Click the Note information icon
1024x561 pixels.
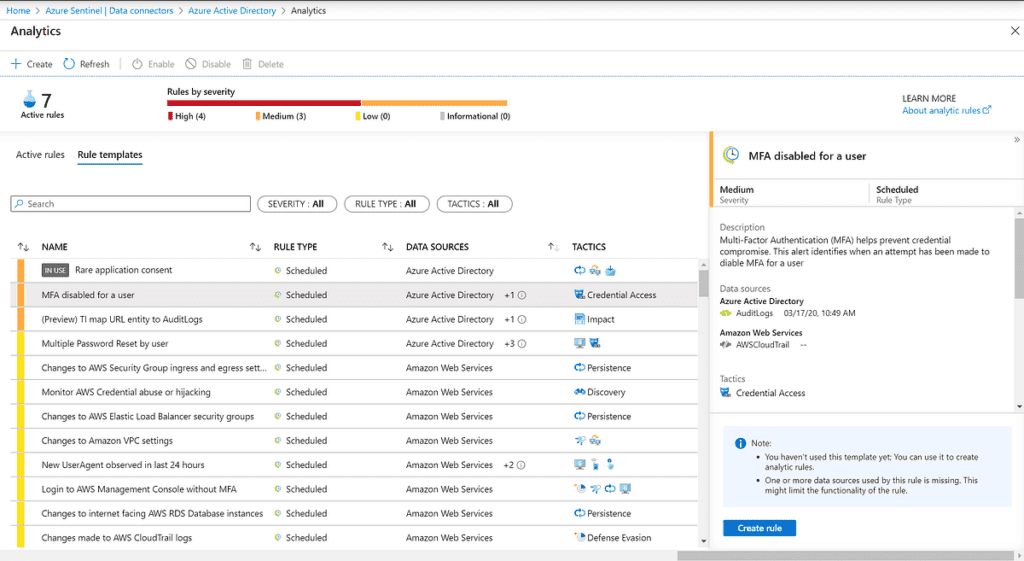point(740,443)
